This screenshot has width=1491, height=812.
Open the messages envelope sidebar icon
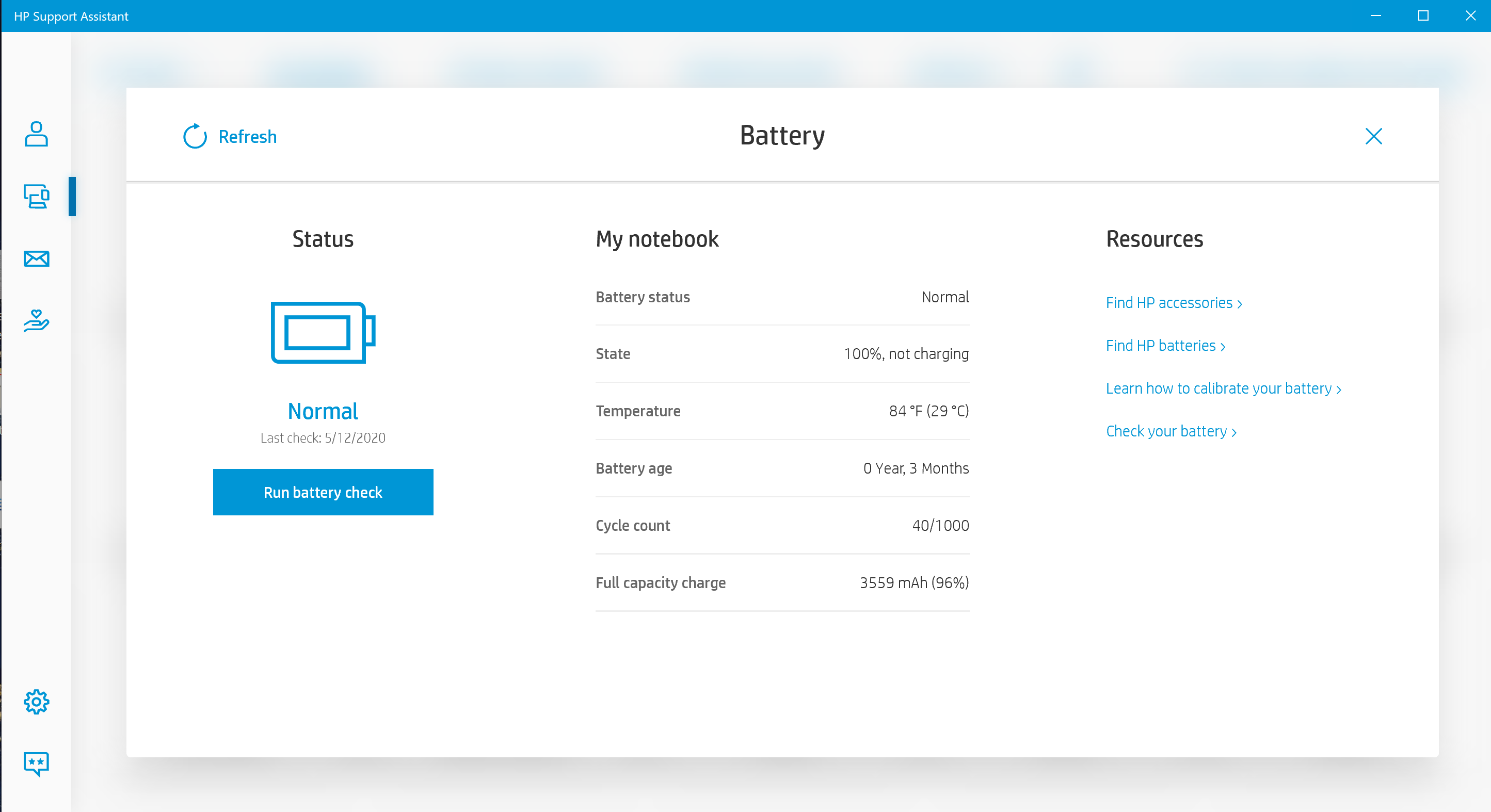click(36, 258)
